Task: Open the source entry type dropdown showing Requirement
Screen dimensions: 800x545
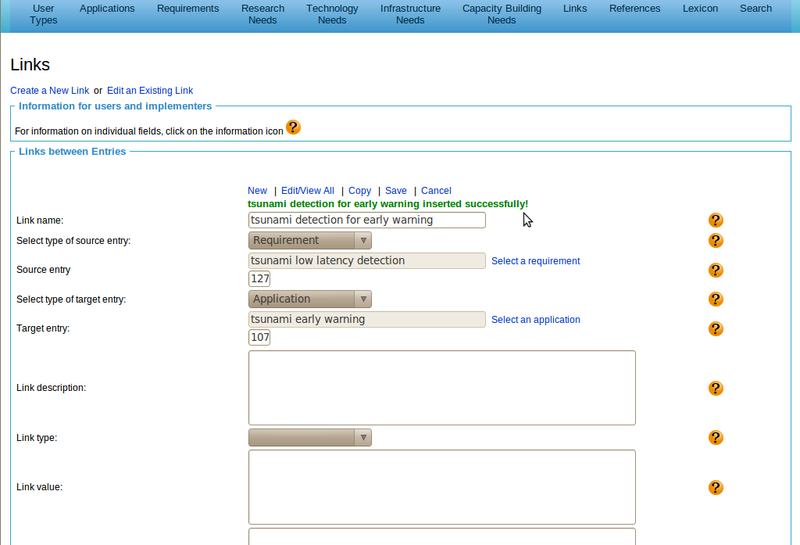Action: tap(310, 240)
